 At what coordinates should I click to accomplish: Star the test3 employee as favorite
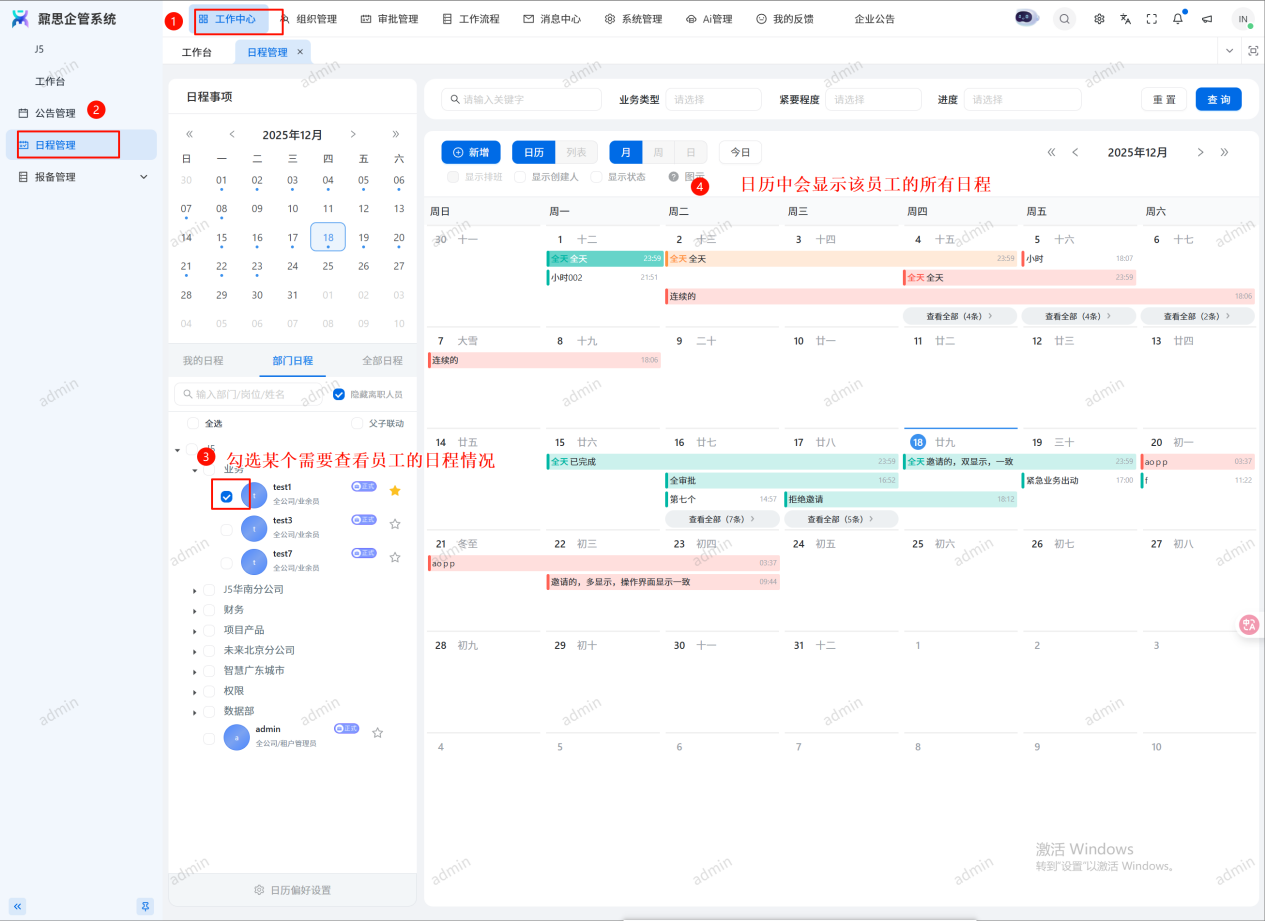click(x=395, y=523)
